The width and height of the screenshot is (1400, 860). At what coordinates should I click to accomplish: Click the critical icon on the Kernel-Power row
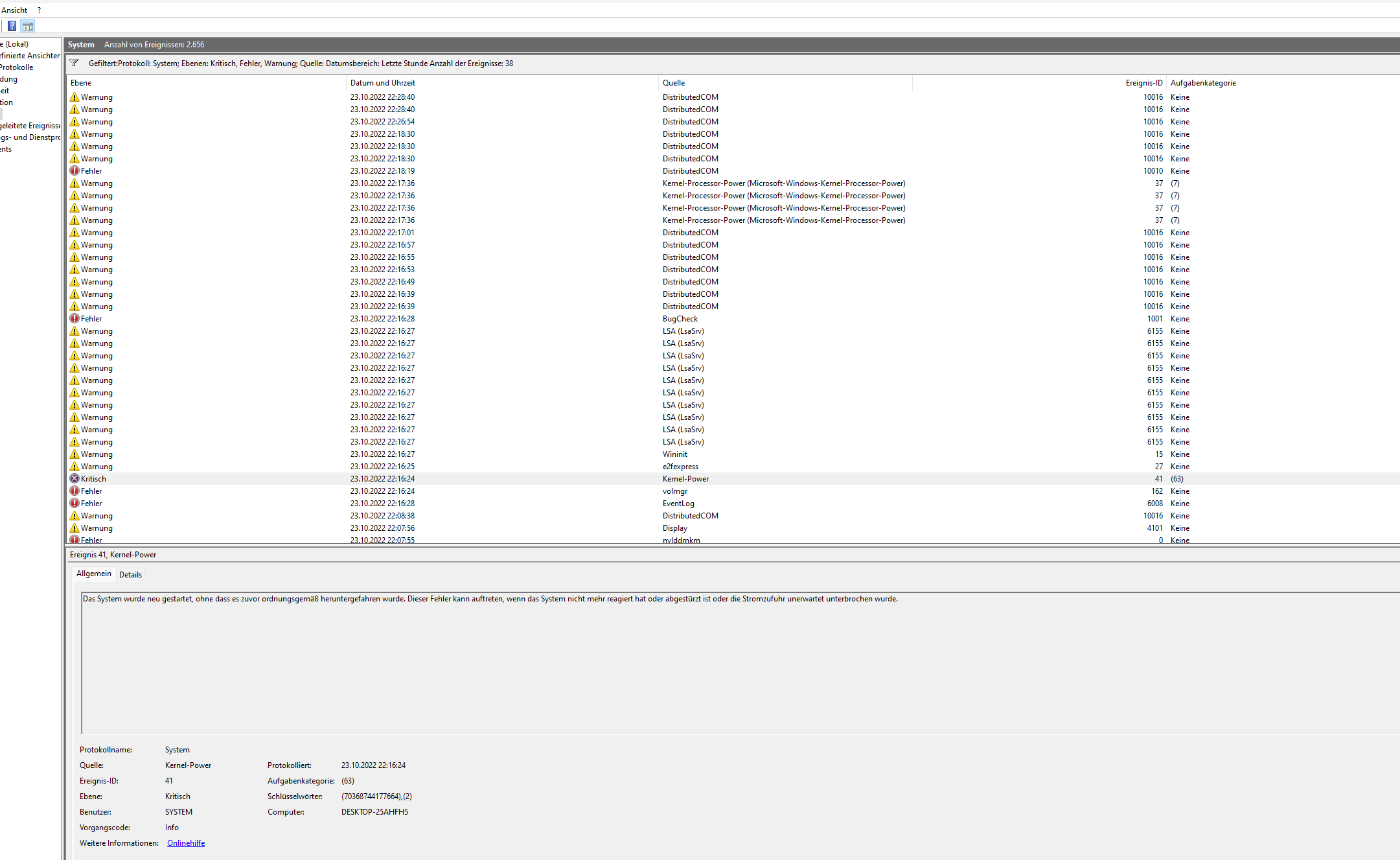[x=75, y=478]
